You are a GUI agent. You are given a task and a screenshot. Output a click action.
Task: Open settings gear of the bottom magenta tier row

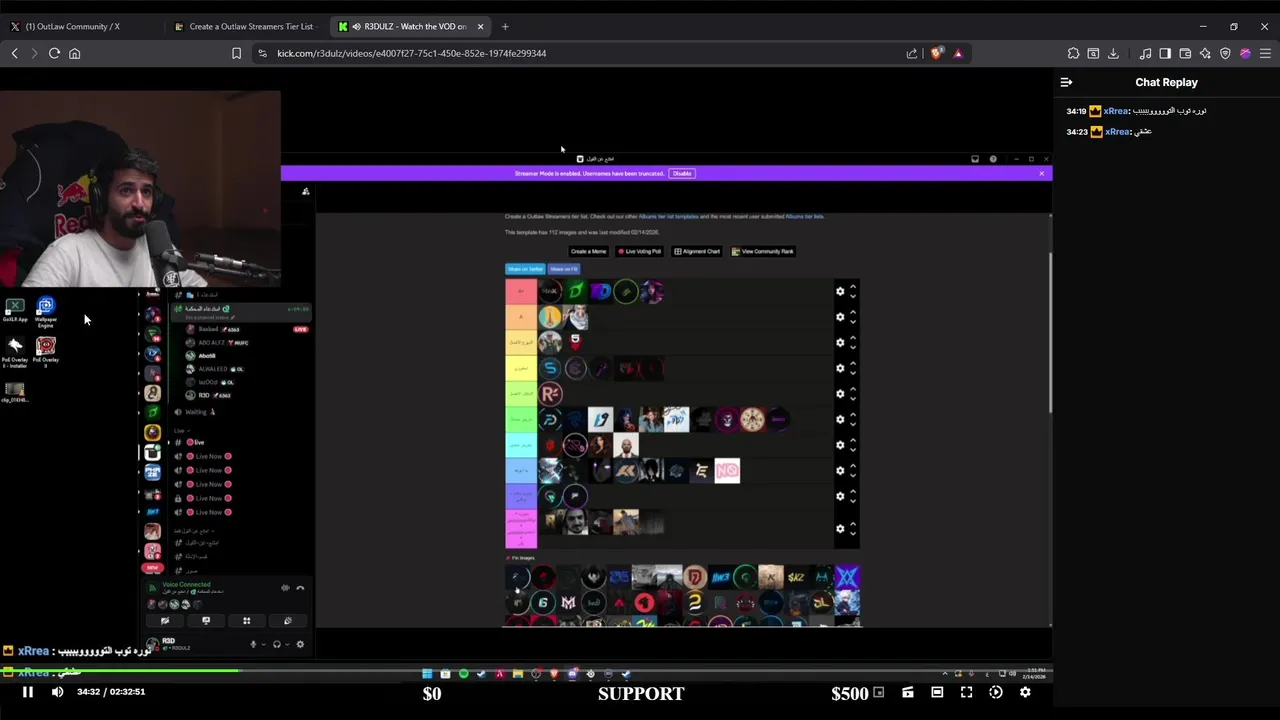click(x=840, y=529)
